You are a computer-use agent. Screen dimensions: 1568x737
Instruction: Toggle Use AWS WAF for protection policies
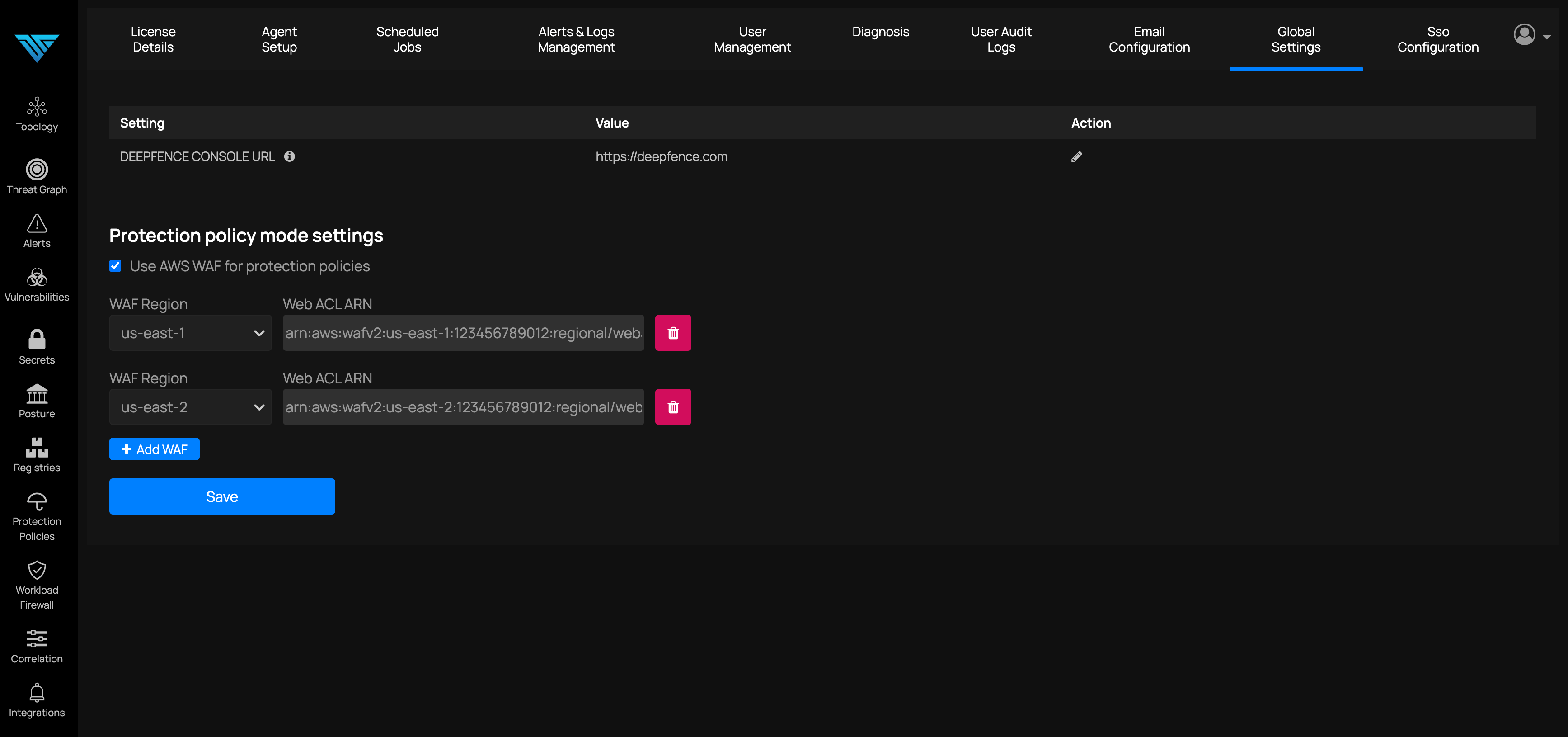pyautogui.click(x=115, y=265)
